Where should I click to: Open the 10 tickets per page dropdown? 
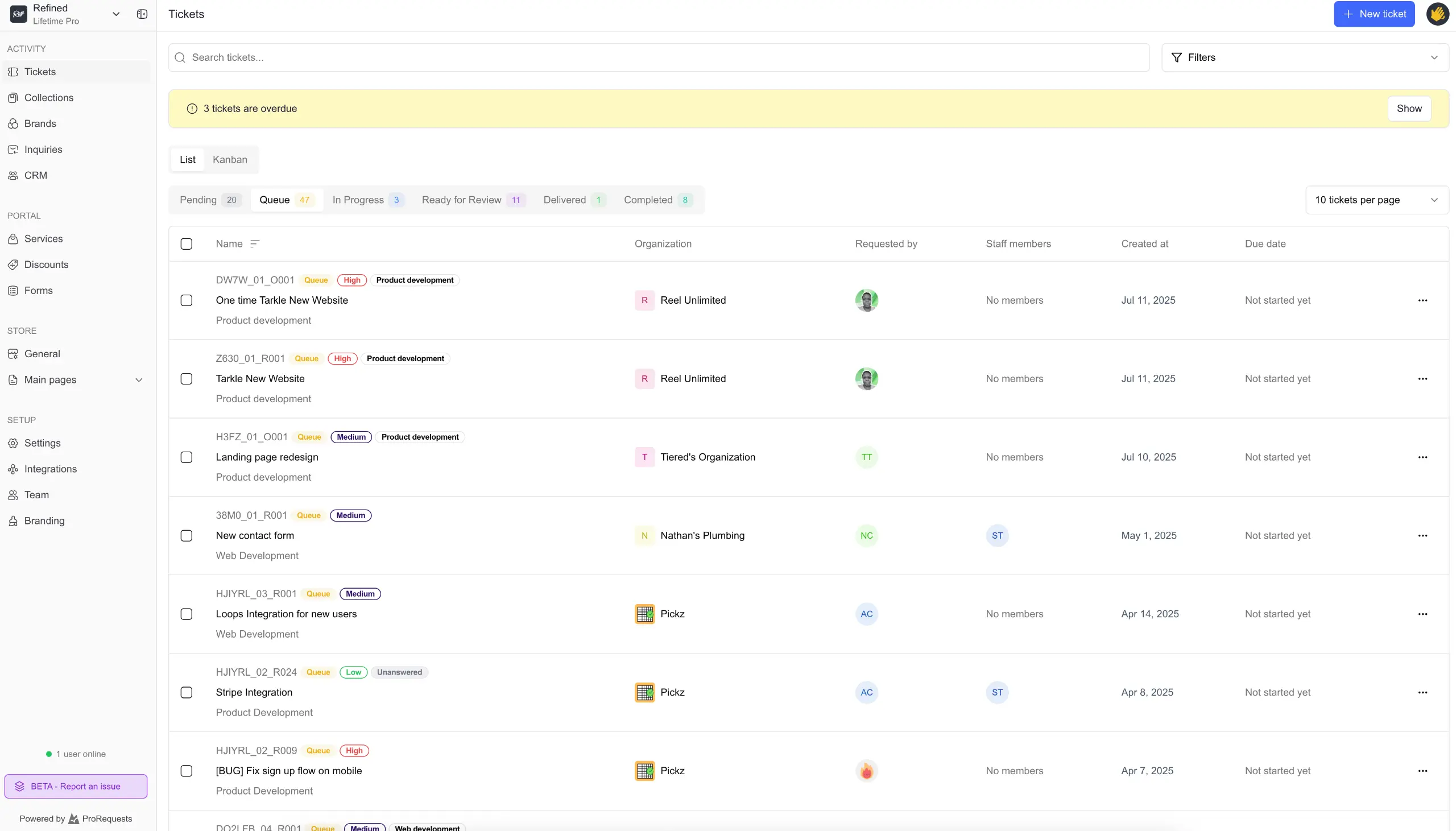pyautogui.click(x=1377, y=200)
